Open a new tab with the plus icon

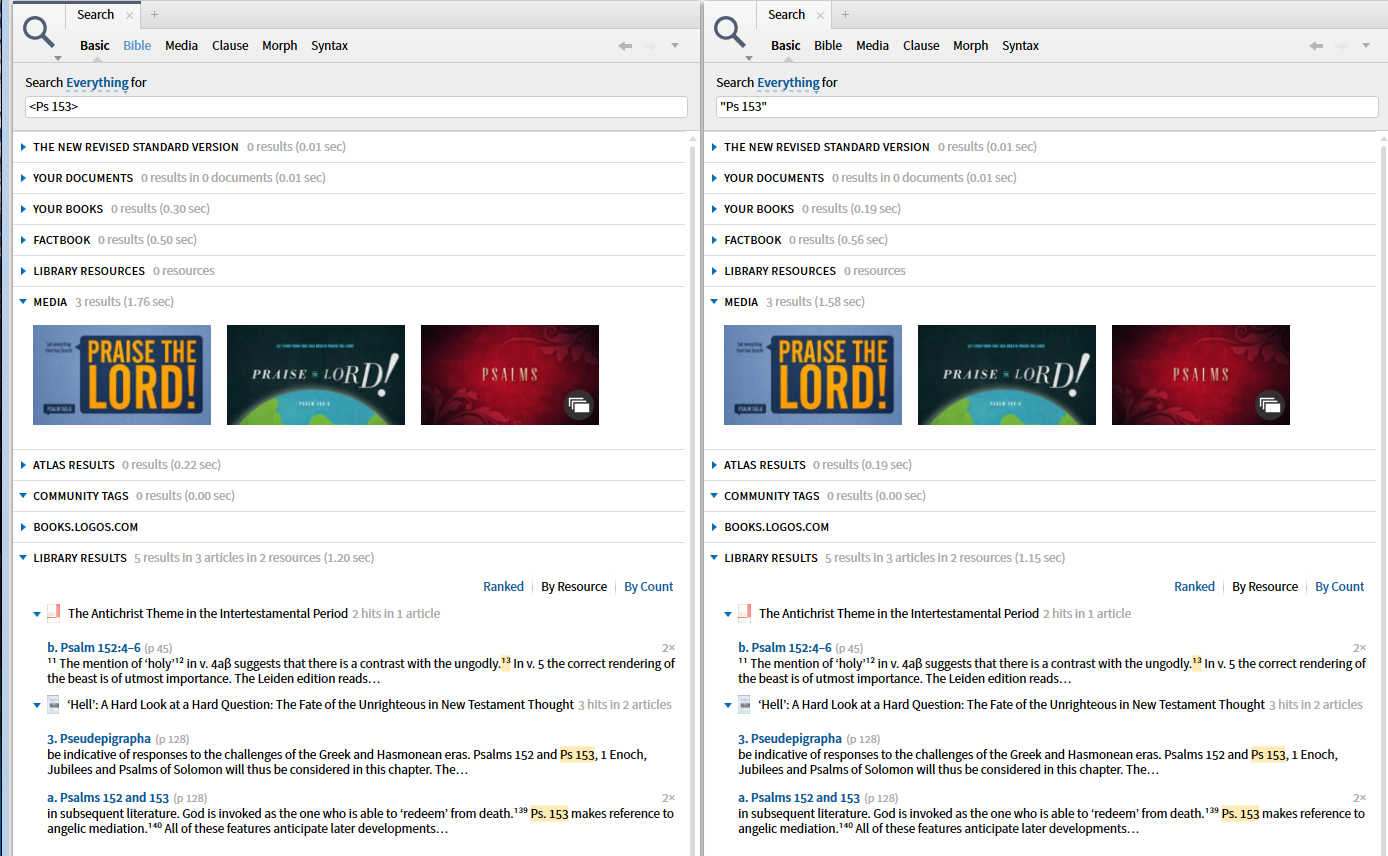[x=154, y=14]
